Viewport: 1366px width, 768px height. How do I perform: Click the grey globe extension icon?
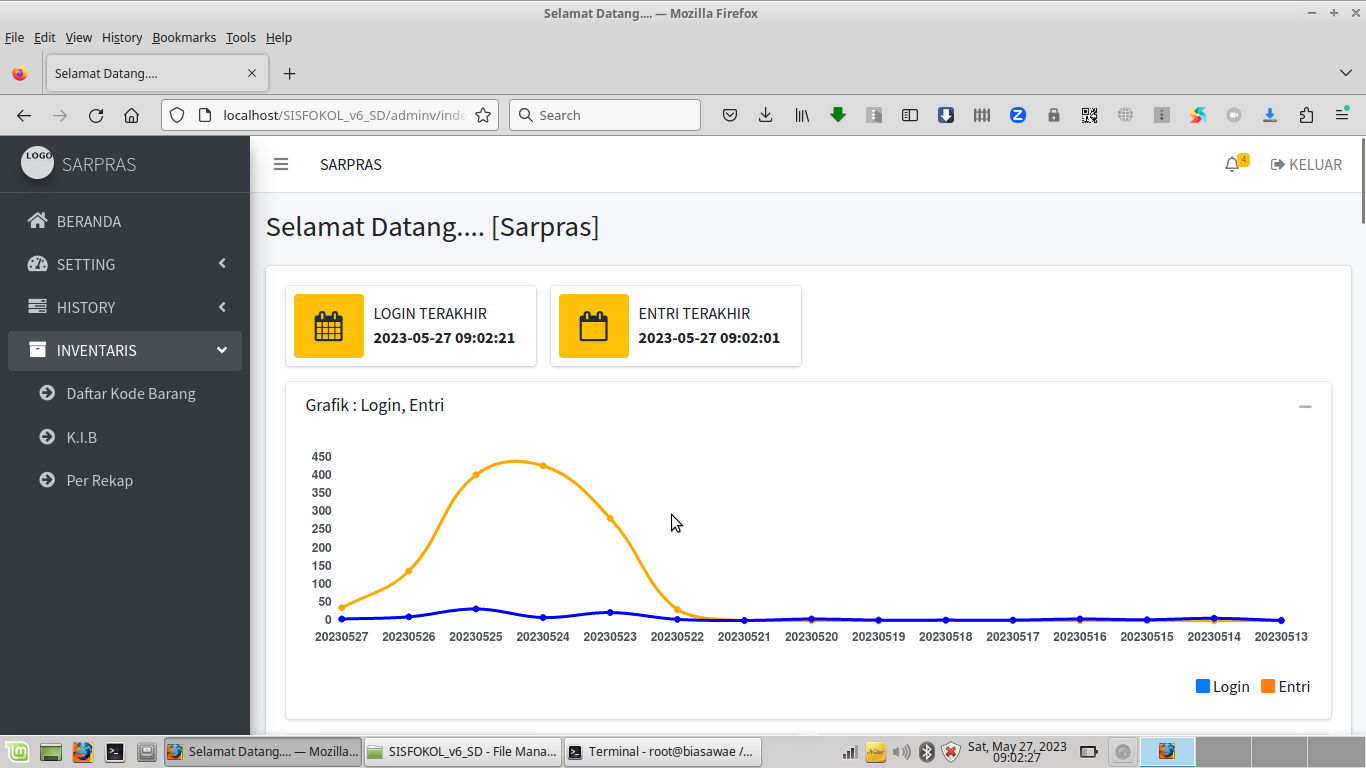[1126, 115]
